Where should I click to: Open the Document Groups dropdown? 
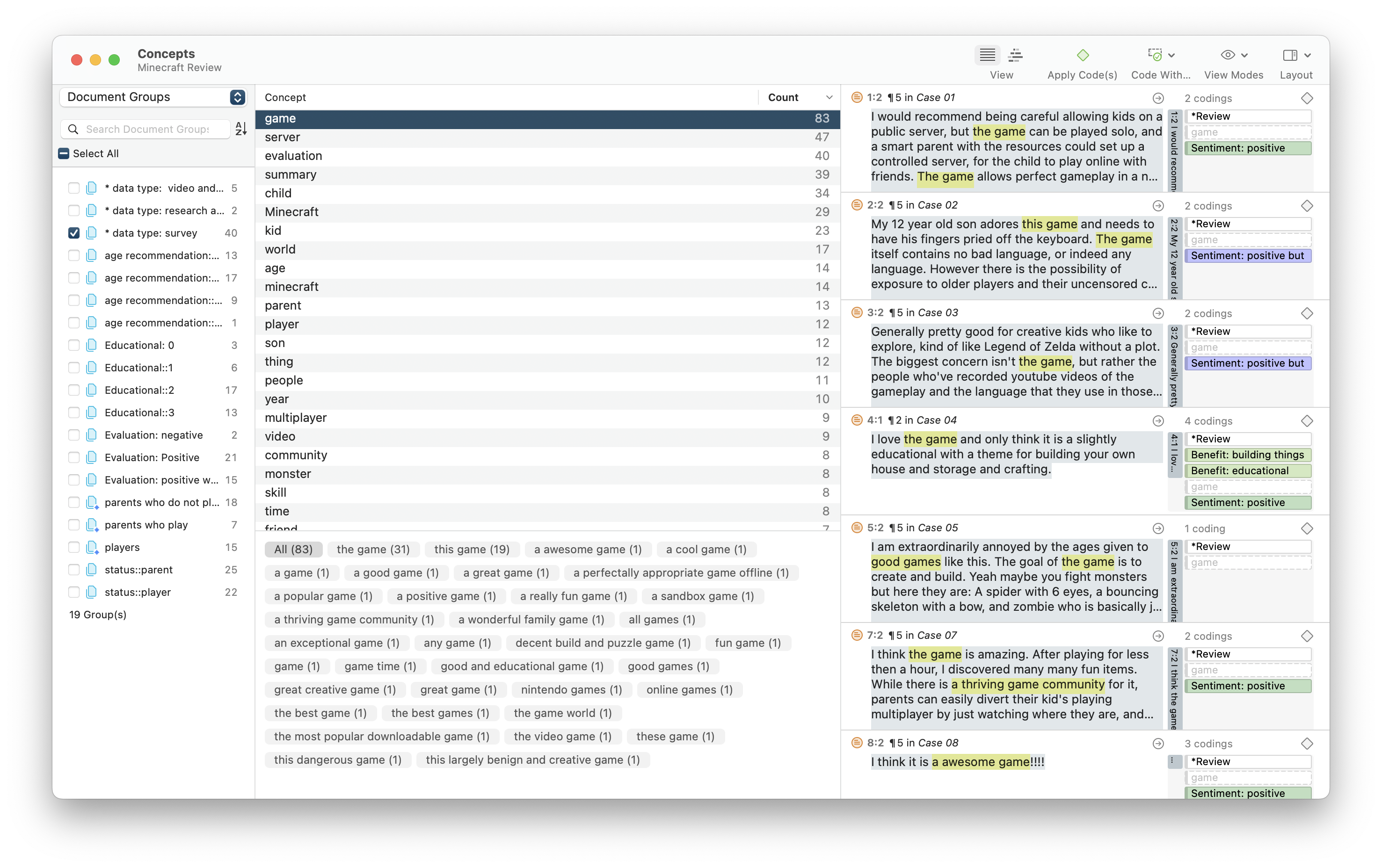tap(153, 97)
